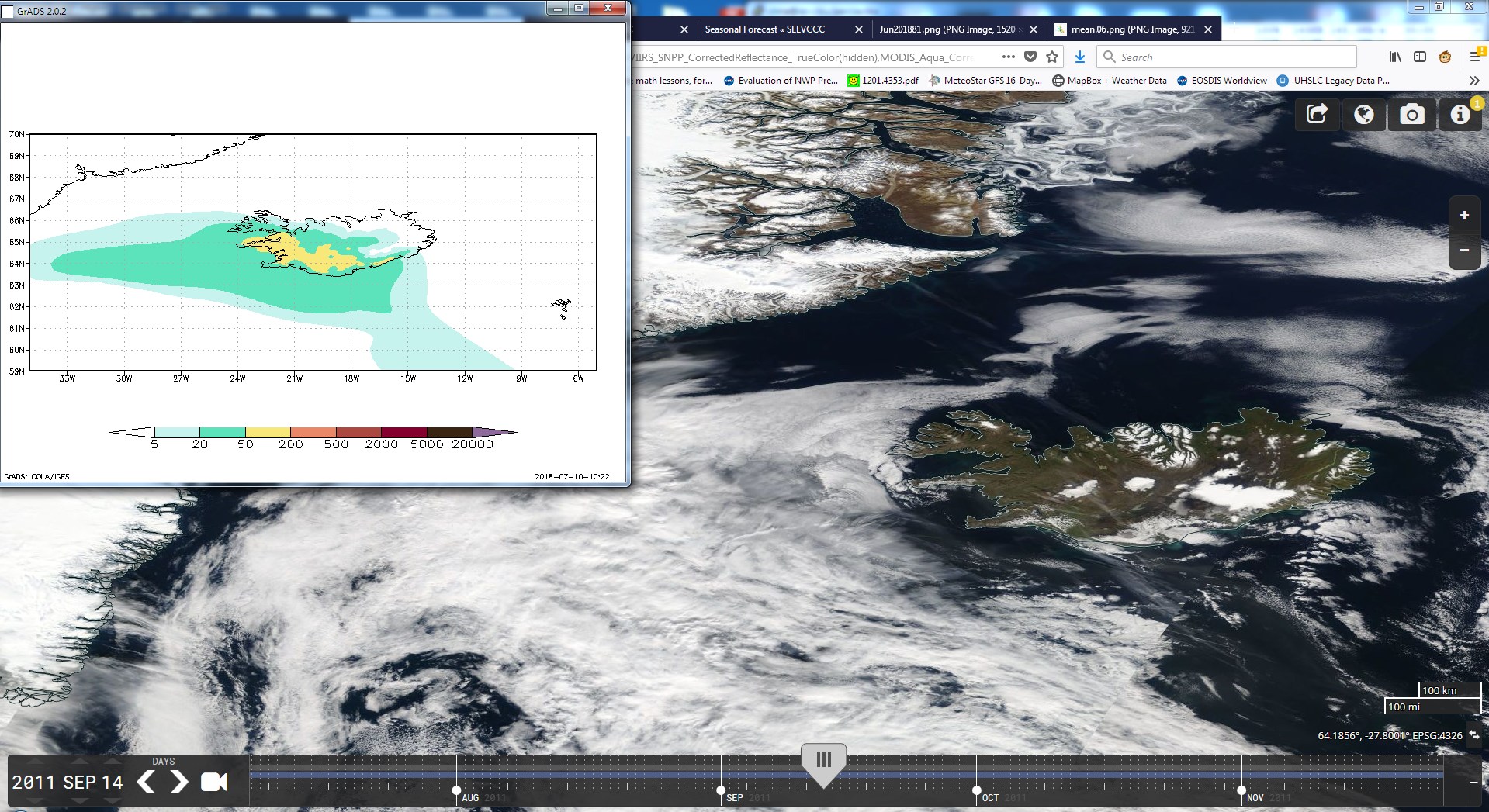Click the 2018-07-10-10:22 timestamp
Viewport: 1489px width, 812px height.
[572, 477]
